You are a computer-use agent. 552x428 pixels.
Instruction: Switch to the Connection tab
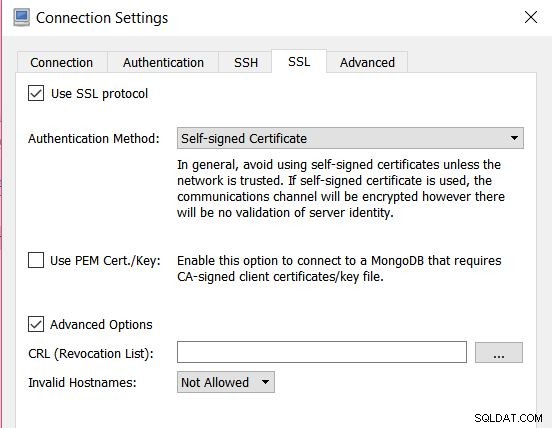point(62,62)
